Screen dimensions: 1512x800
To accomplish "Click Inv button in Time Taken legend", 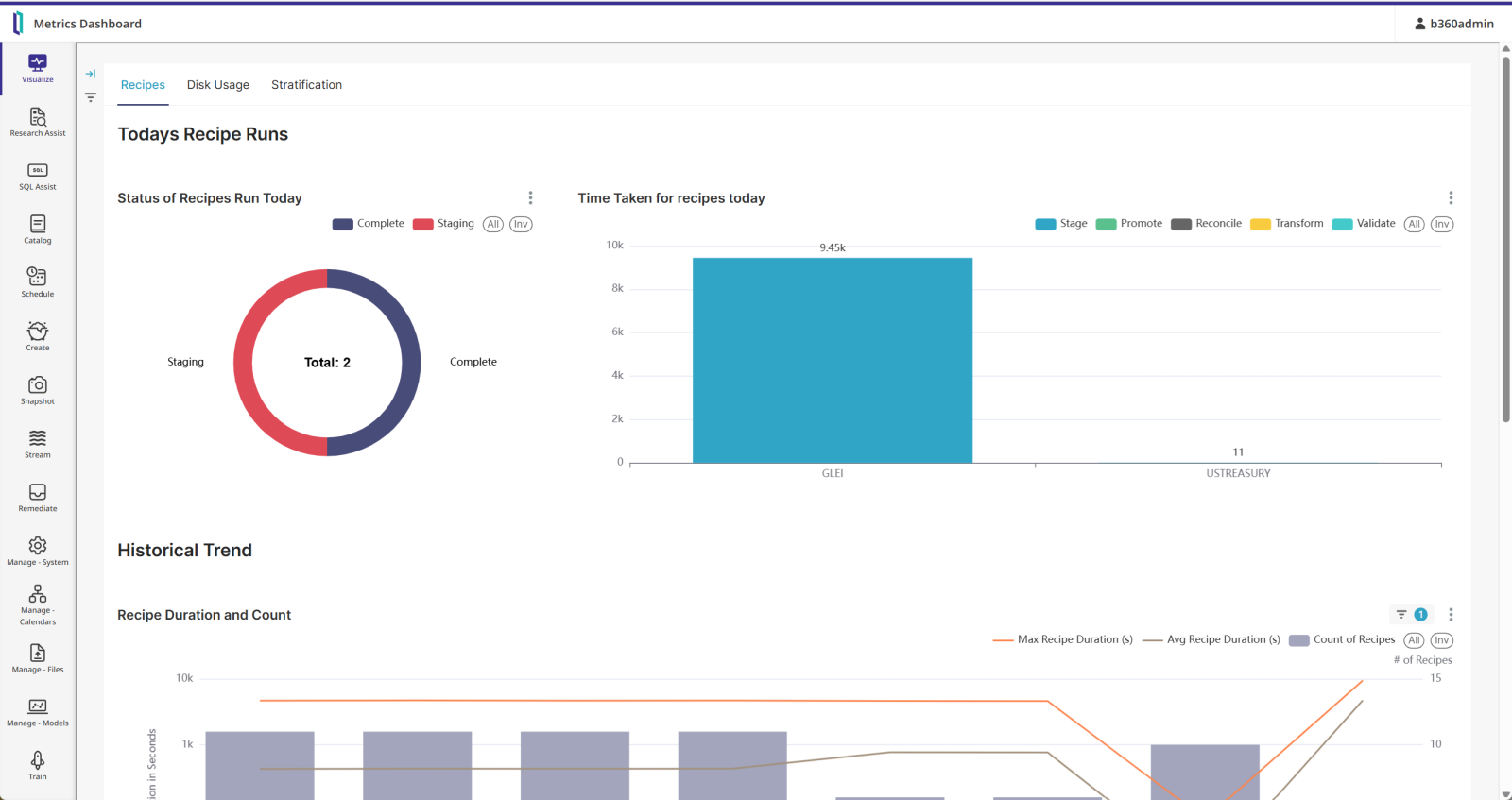I will coord(1442,224).
